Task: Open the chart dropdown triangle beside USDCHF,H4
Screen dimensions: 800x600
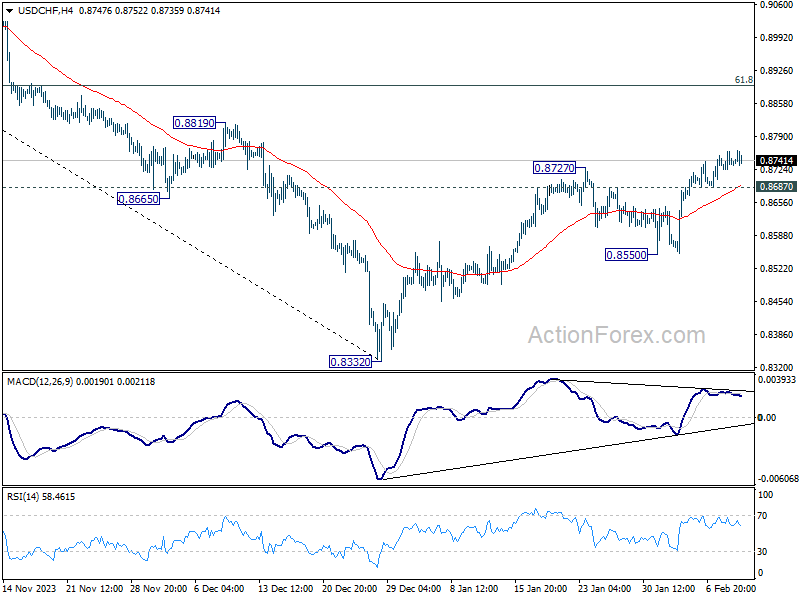Action: coord(9,11)
